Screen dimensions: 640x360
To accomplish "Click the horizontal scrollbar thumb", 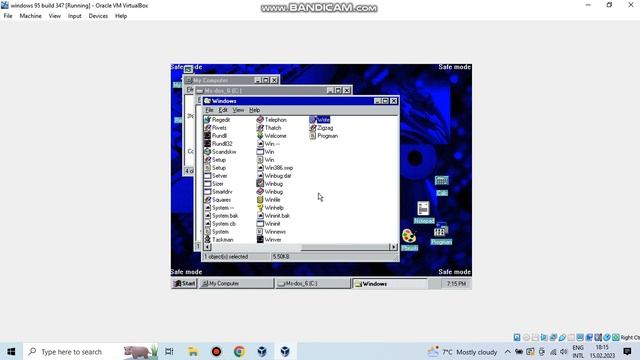I will coord(345,247).
